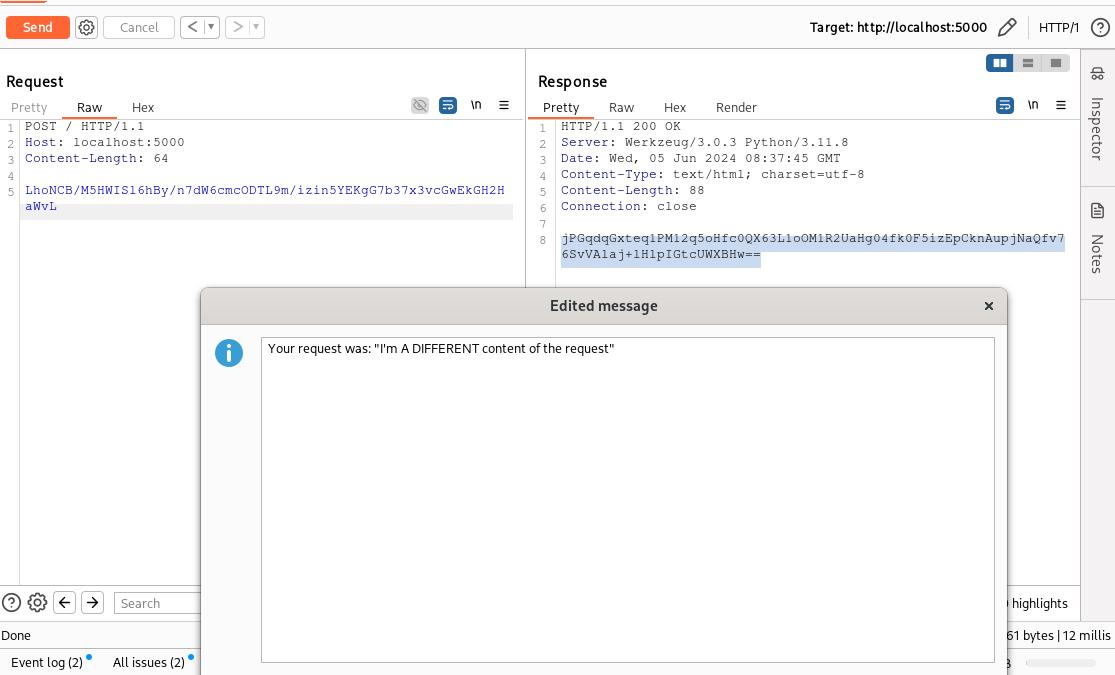Click the Send button
1115x675 pixels.
[x=38, y=27]
